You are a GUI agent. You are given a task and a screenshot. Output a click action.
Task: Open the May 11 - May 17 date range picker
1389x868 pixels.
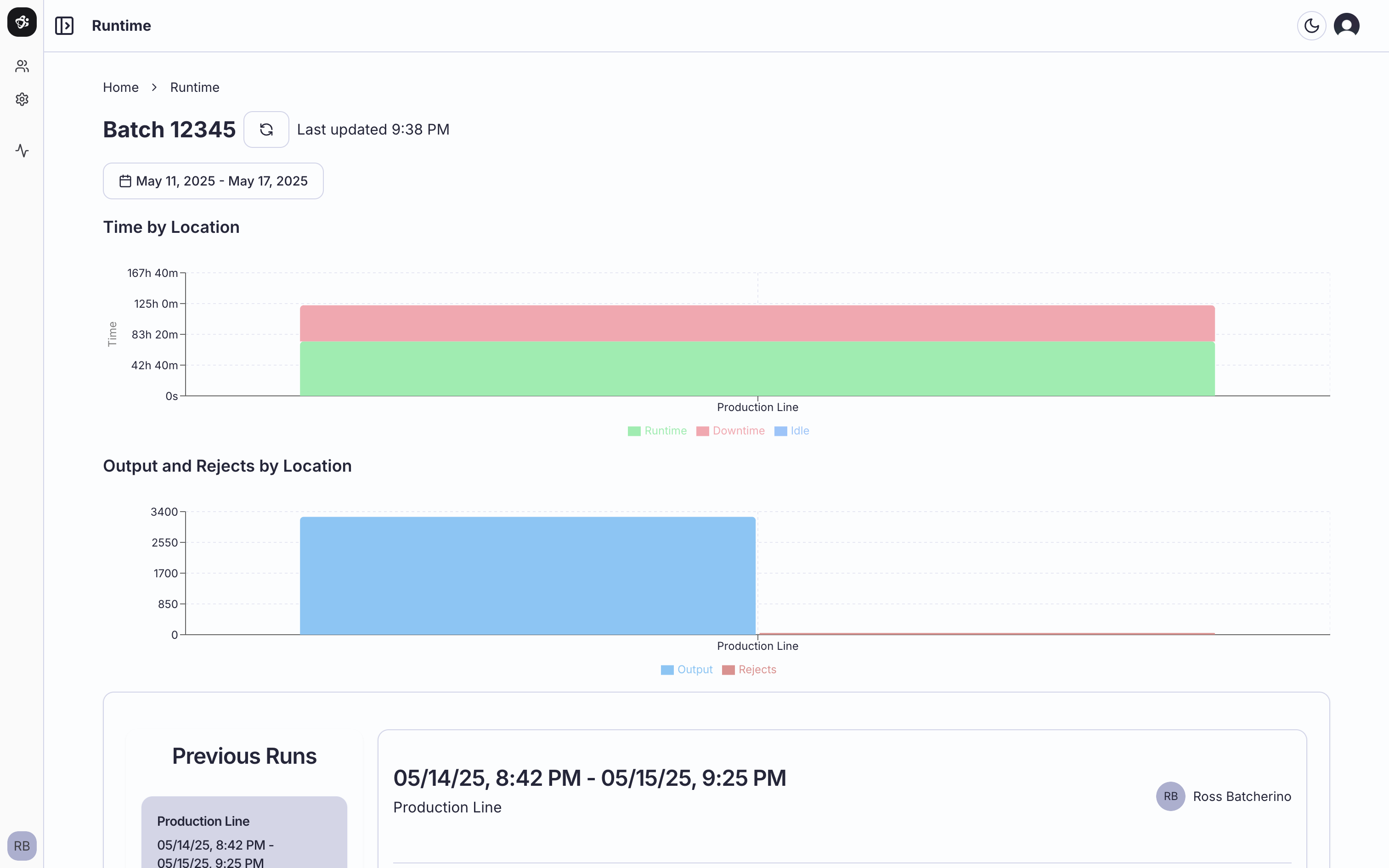click(213, 180)
